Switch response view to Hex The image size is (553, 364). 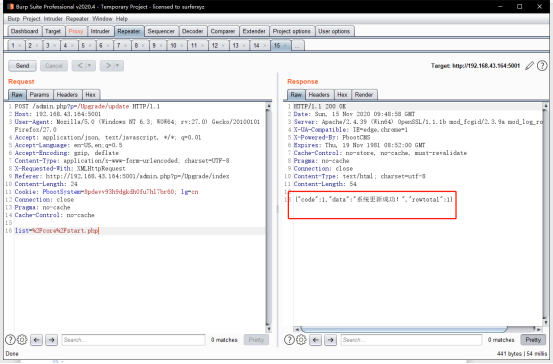[342, 95]
